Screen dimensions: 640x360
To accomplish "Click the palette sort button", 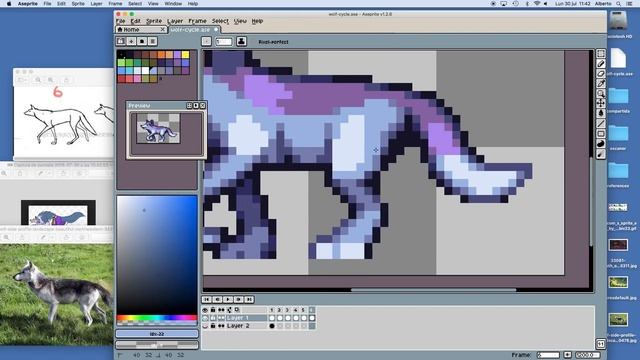I will [131, 41].
